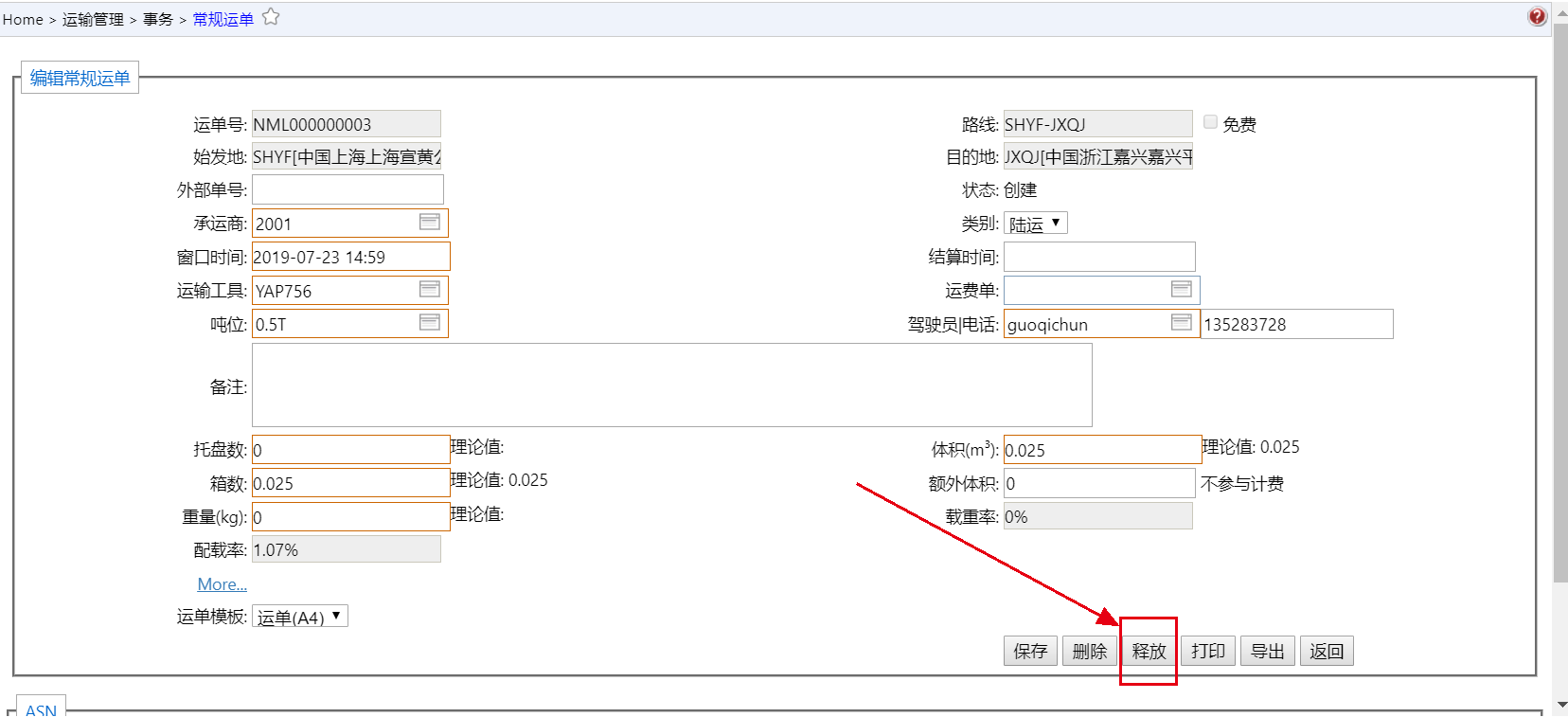
Task: Click the vertical scrollbar thumb
Action: [1560, 303]
